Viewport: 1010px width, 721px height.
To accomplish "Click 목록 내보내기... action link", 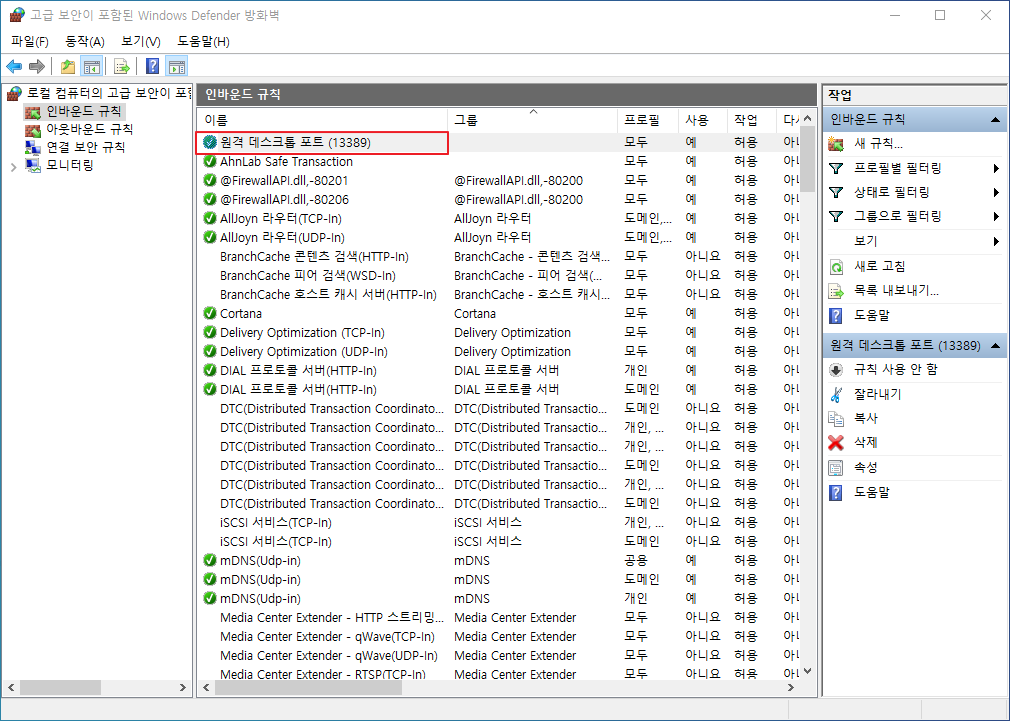I will [x=897, y=291].
